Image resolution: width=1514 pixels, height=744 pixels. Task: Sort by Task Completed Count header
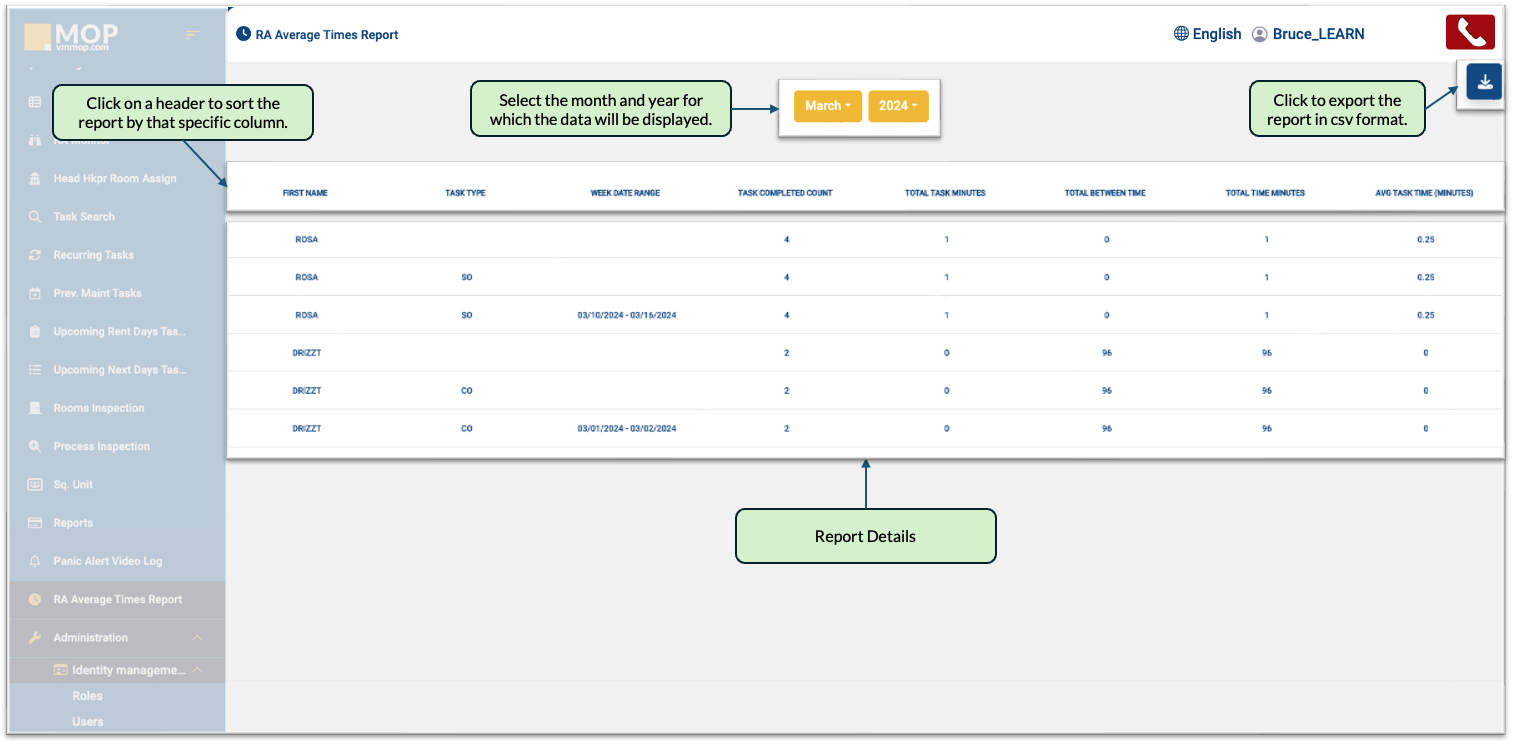tap(785, 193)
